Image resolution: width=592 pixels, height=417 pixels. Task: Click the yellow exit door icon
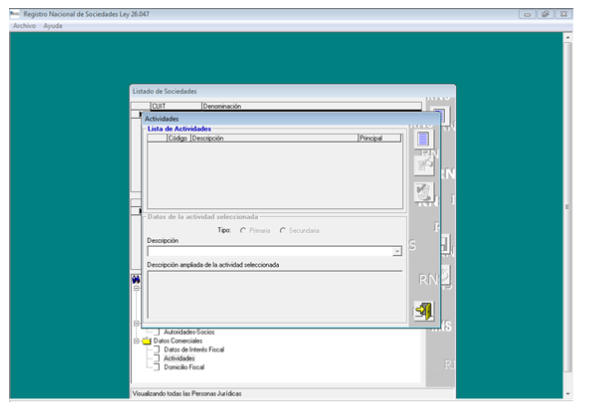424,311
